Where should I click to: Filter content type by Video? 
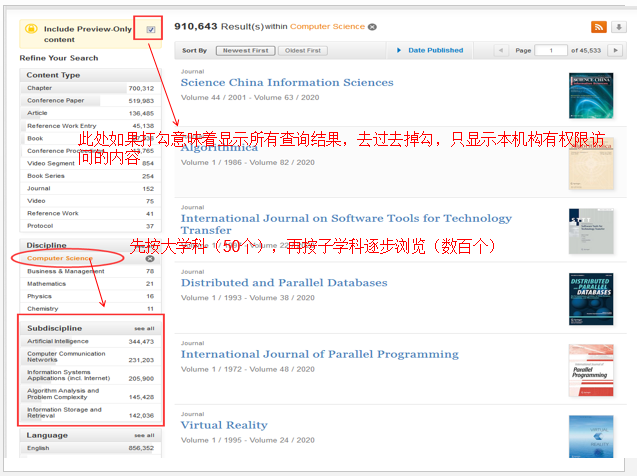click(x=90, y=201)
